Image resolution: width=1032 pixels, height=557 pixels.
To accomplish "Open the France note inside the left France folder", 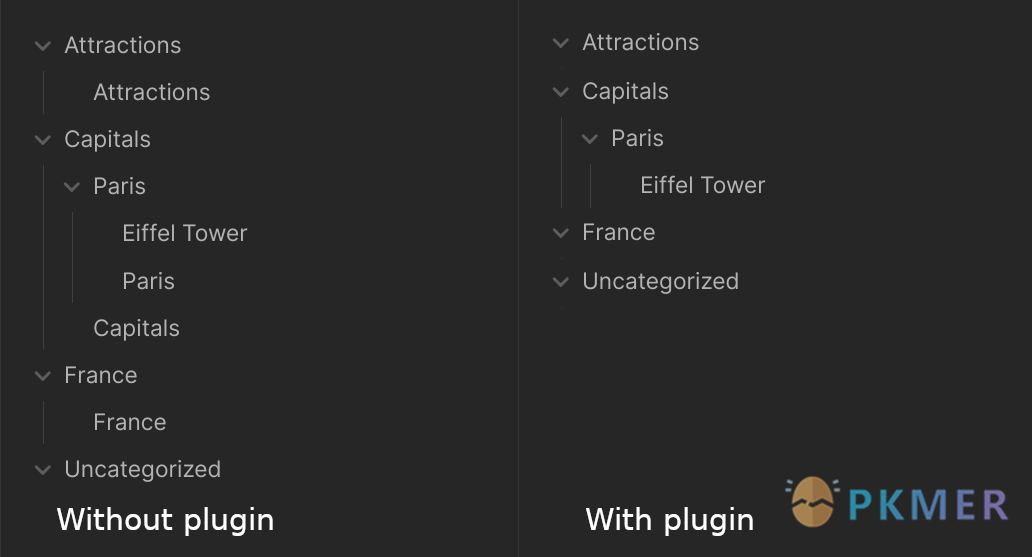I will pyautogui.click(x=130, y=422).
